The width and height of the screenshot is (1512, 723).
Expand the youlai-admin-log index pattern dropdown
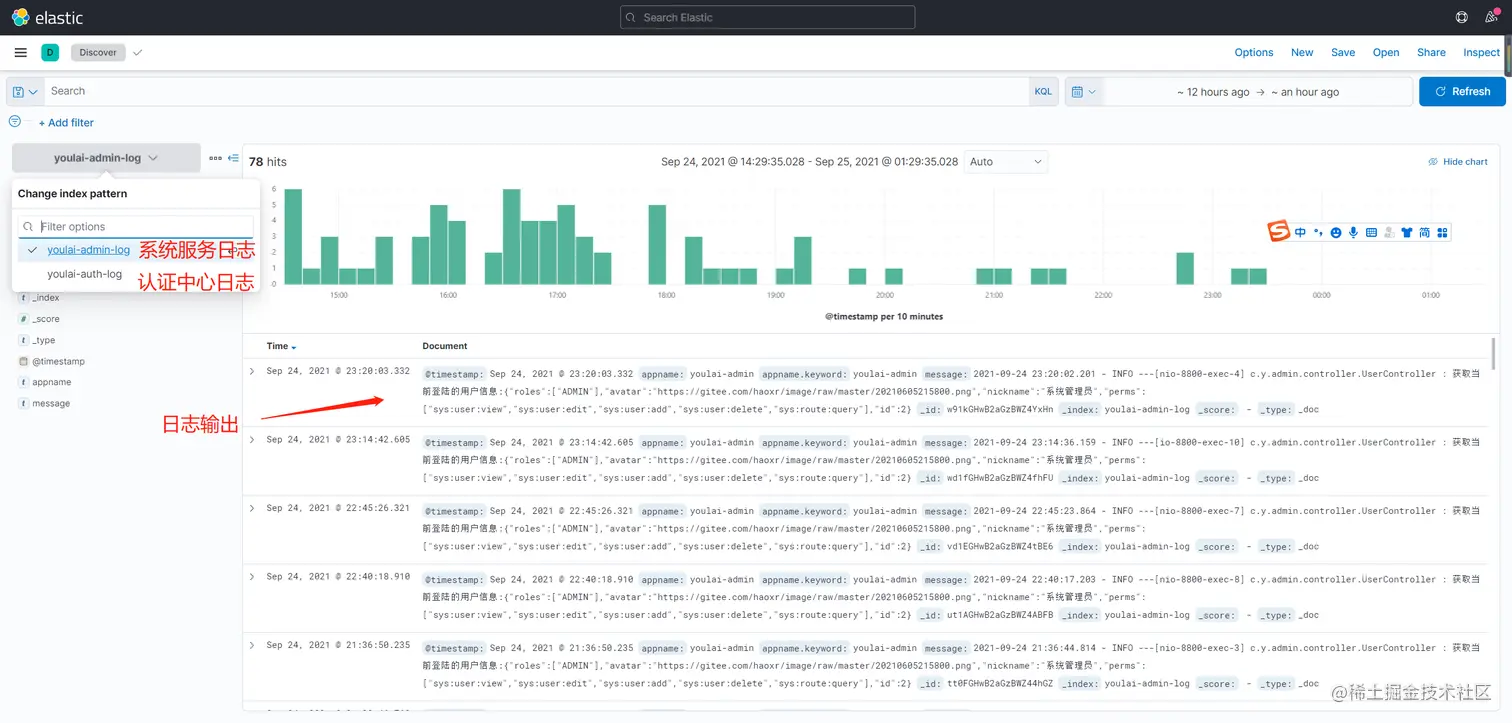click(x=106, y=158)
